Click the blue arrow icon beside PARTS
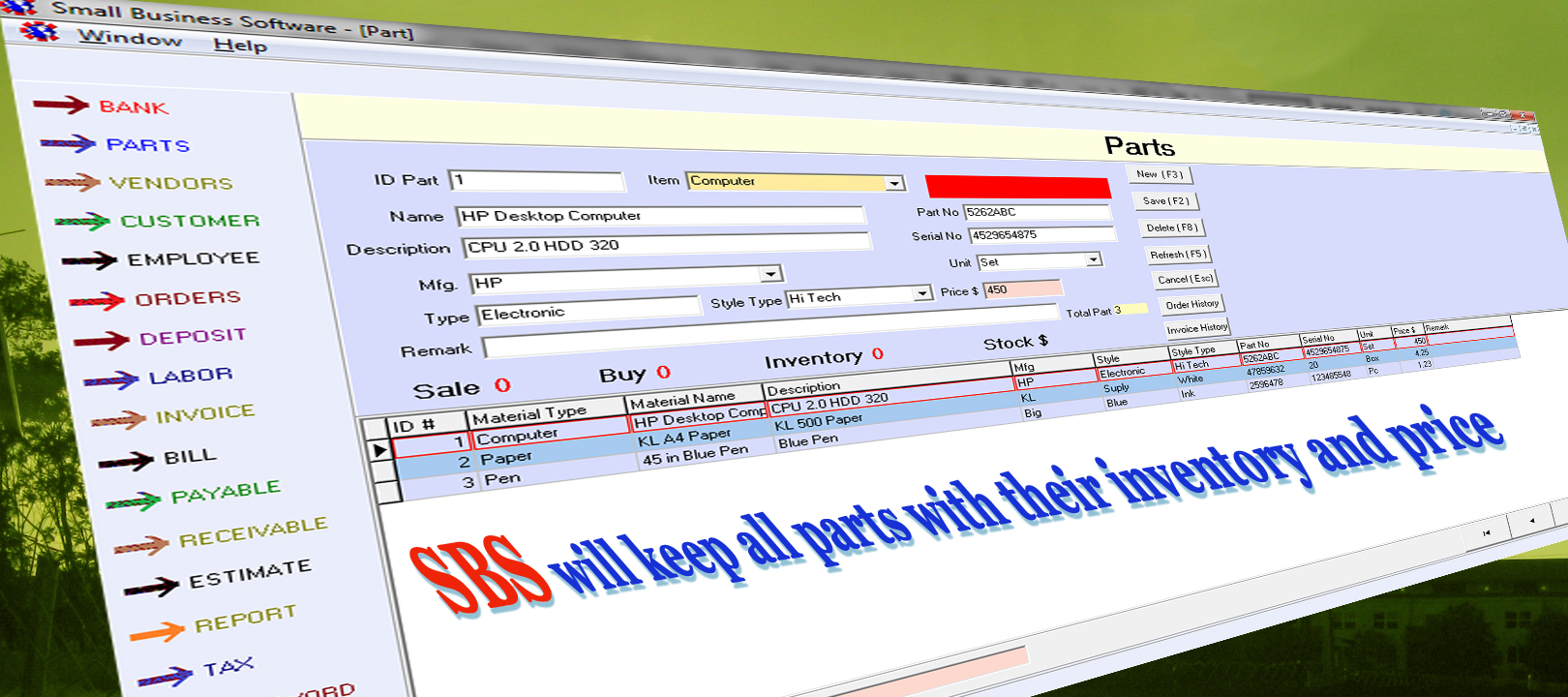 click(x=68, y=144)
